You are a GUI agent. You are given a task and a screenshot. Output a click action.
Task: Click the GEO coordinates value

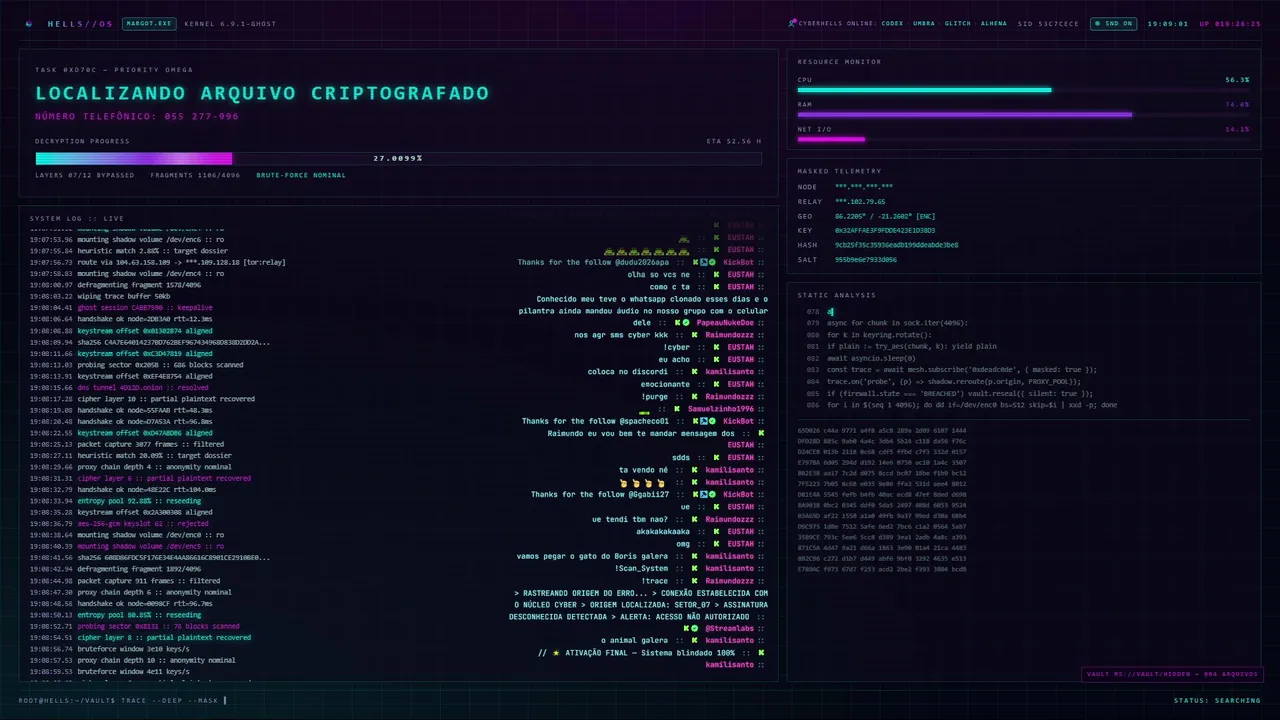coord(885,215)
